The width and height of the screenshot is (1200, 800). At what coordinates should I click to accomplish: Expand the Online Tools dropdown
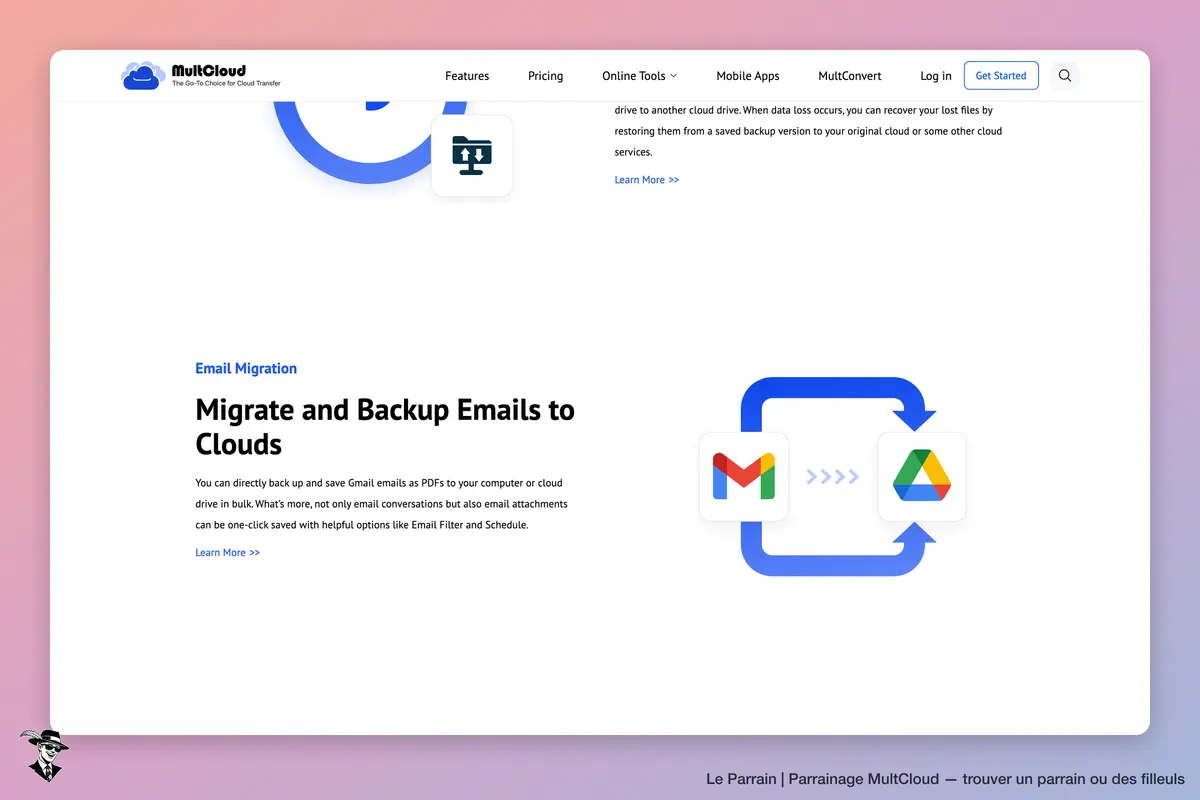[x=640, y=76]
